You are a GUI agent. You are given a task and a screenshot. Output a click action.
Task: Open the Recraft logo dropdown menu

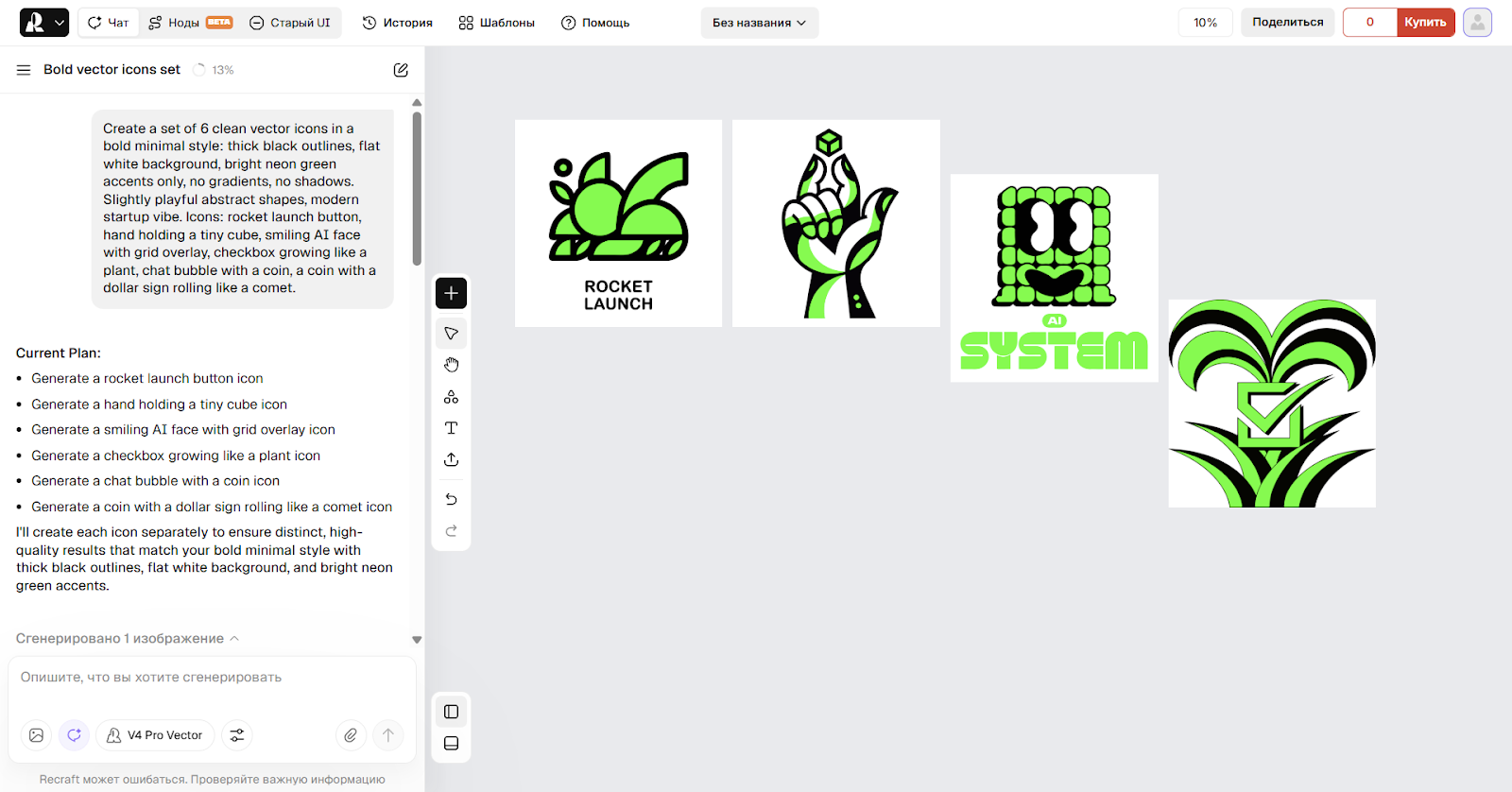[44, 23]
